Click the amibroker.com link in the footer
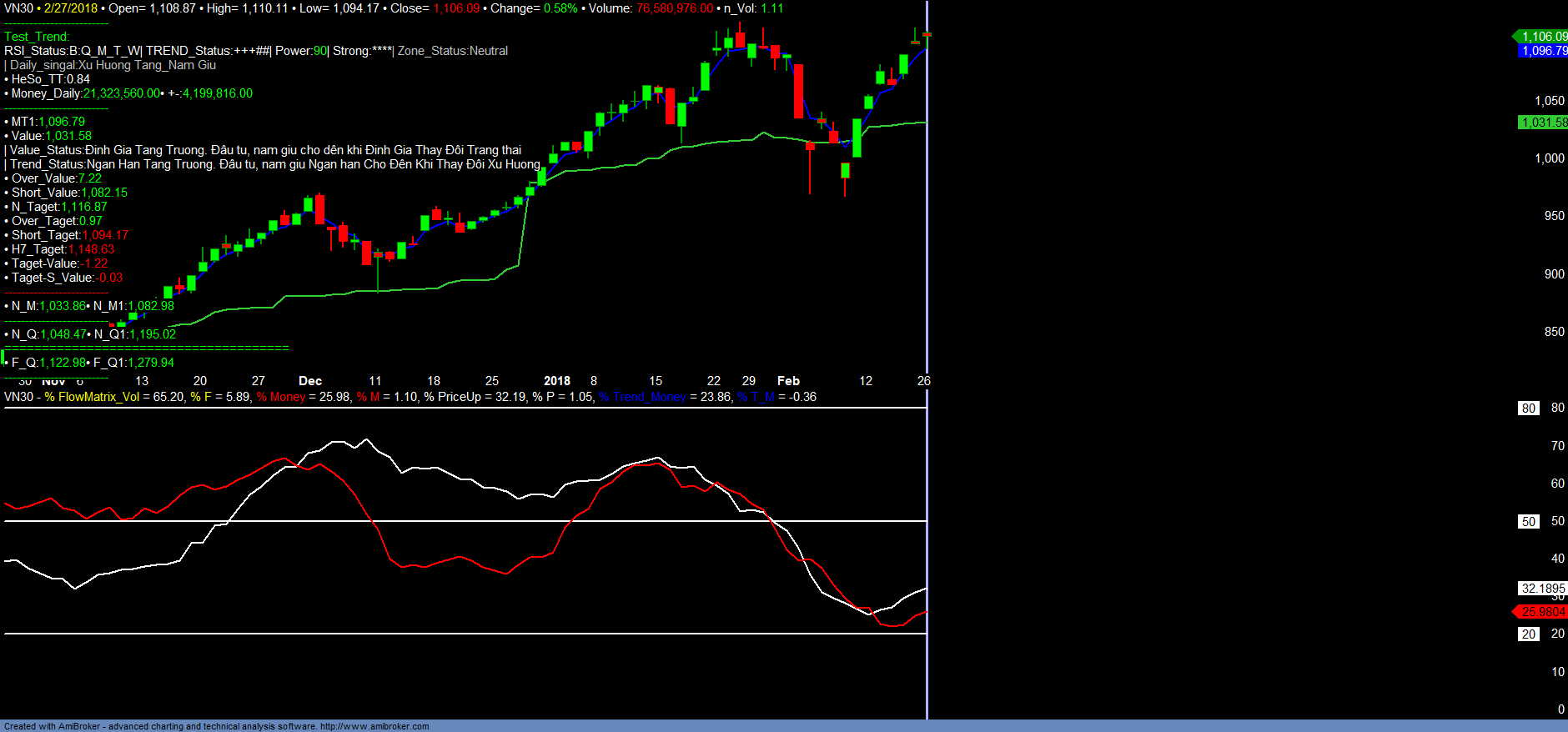The height and width of the screenshot is (732, 1568). click(x=374, y=726)
